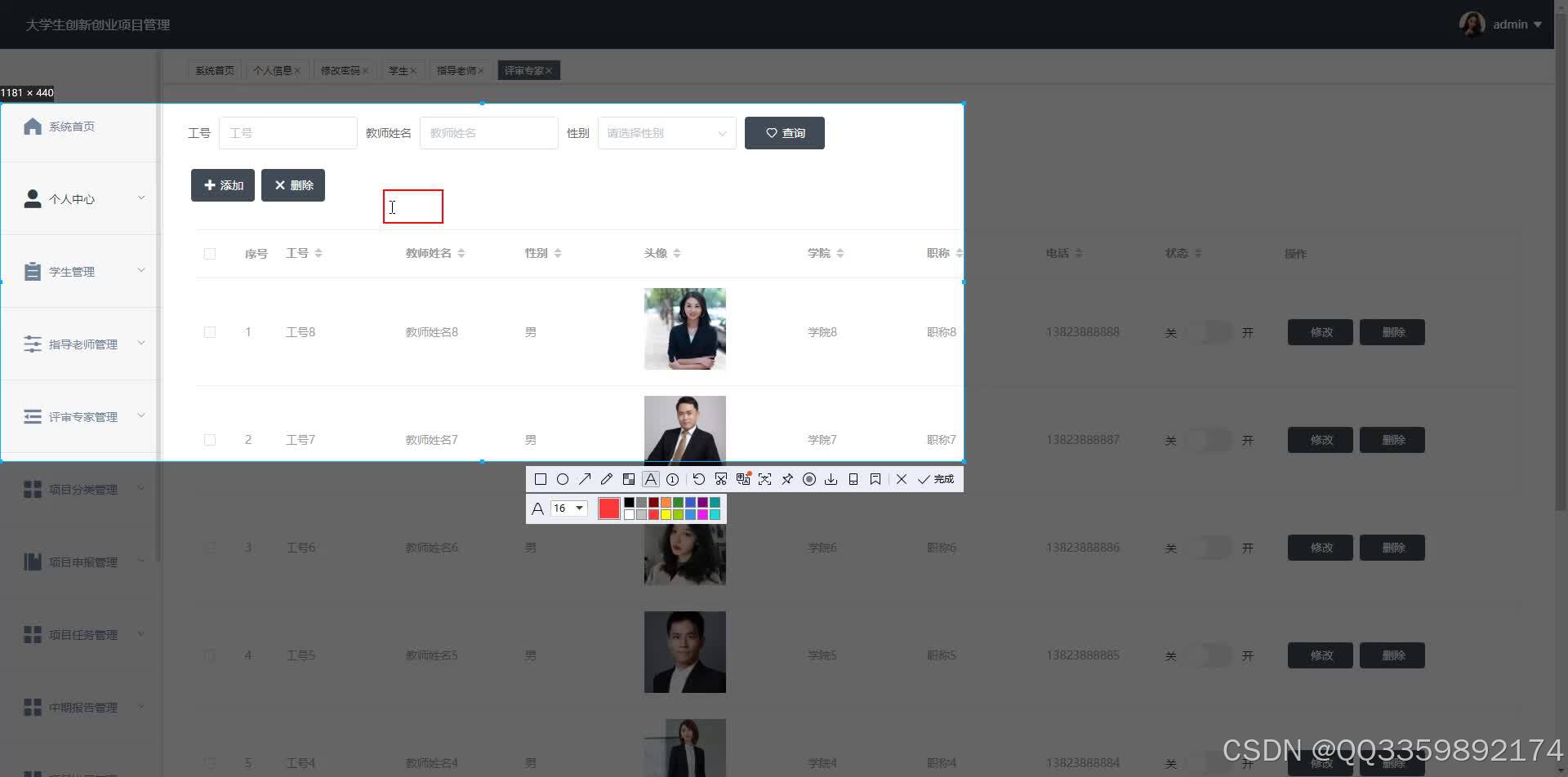Click the text recognition OCR icon
1568x777 pixels.
coord(765,479)
